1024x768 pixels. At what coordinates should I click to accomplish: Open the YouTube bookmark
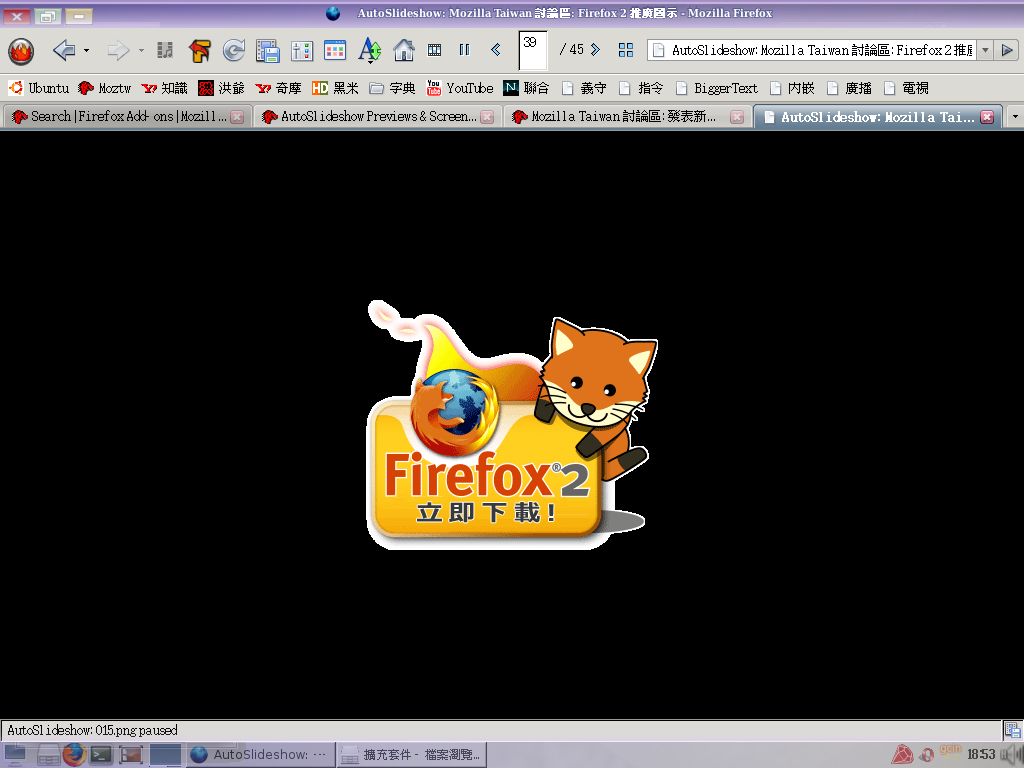click(x=460, y=88)
